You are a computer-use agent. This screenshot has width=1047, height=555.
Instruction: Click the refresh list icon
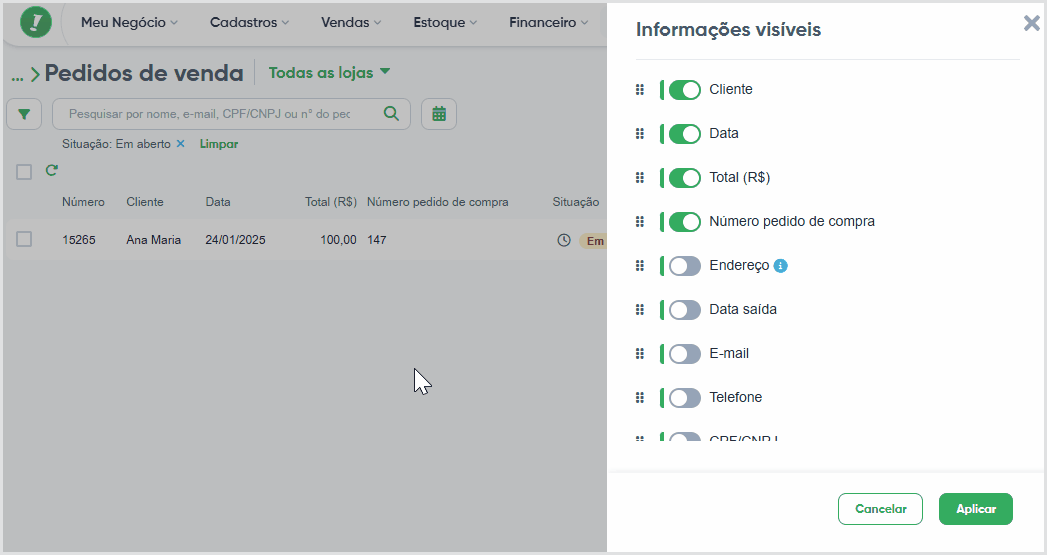[x=51, y=171]
